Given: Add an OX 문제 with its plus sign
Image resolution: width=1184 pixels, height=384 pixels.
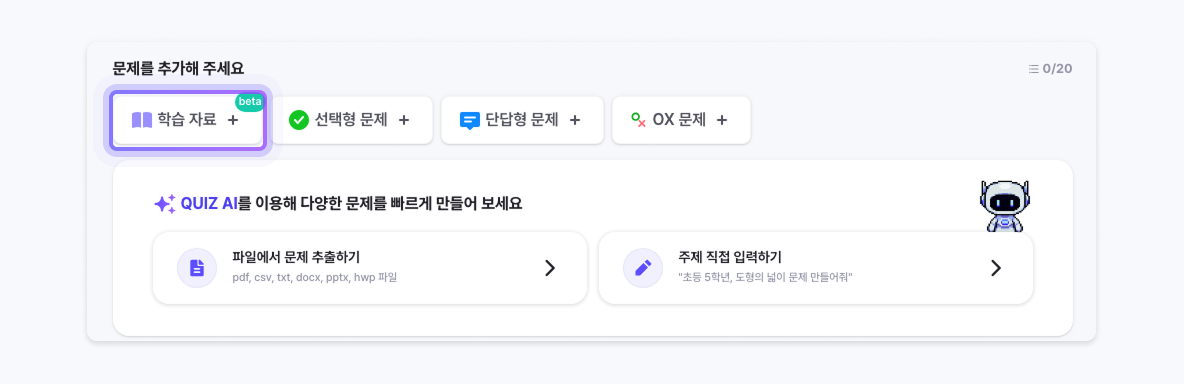Looking at the screenshot, I should tap(722, 120).
